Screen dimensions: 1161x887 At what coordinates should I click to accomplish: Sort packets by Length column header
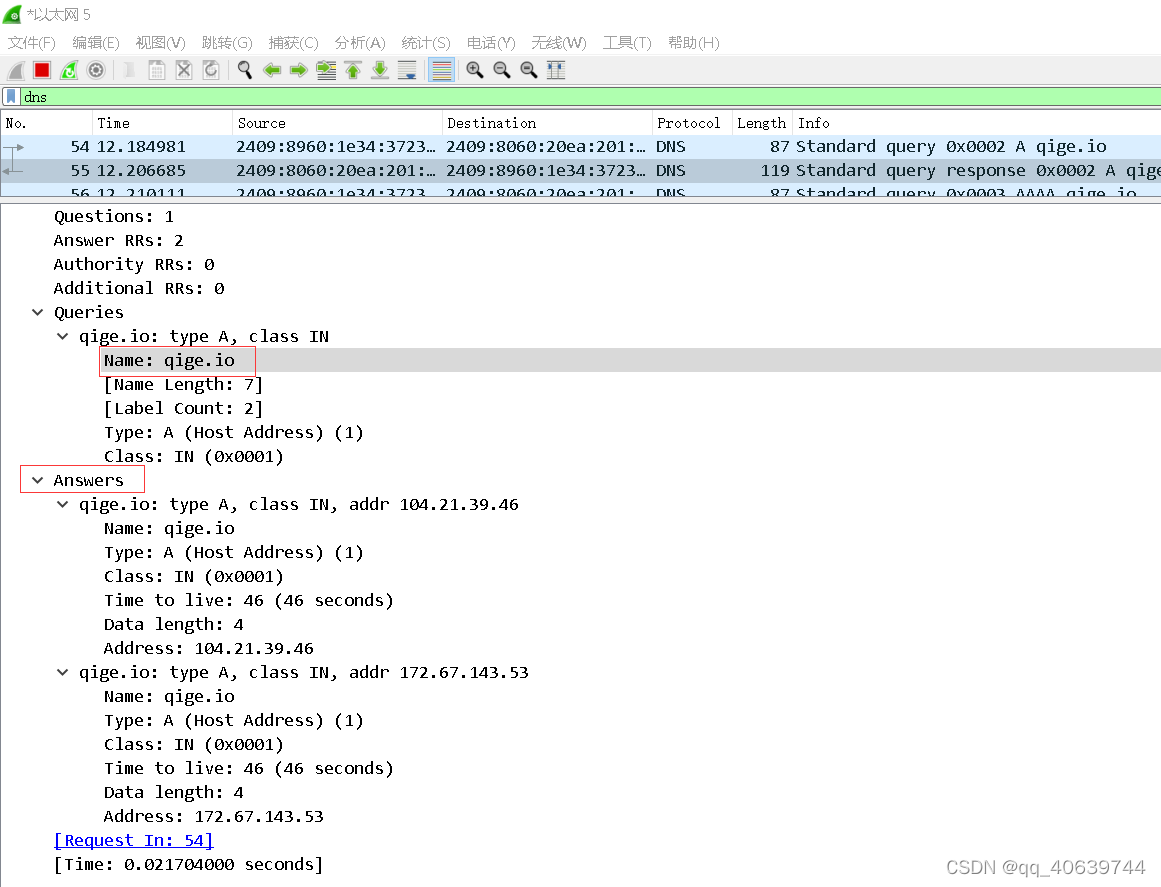click(x=762, y=123)
